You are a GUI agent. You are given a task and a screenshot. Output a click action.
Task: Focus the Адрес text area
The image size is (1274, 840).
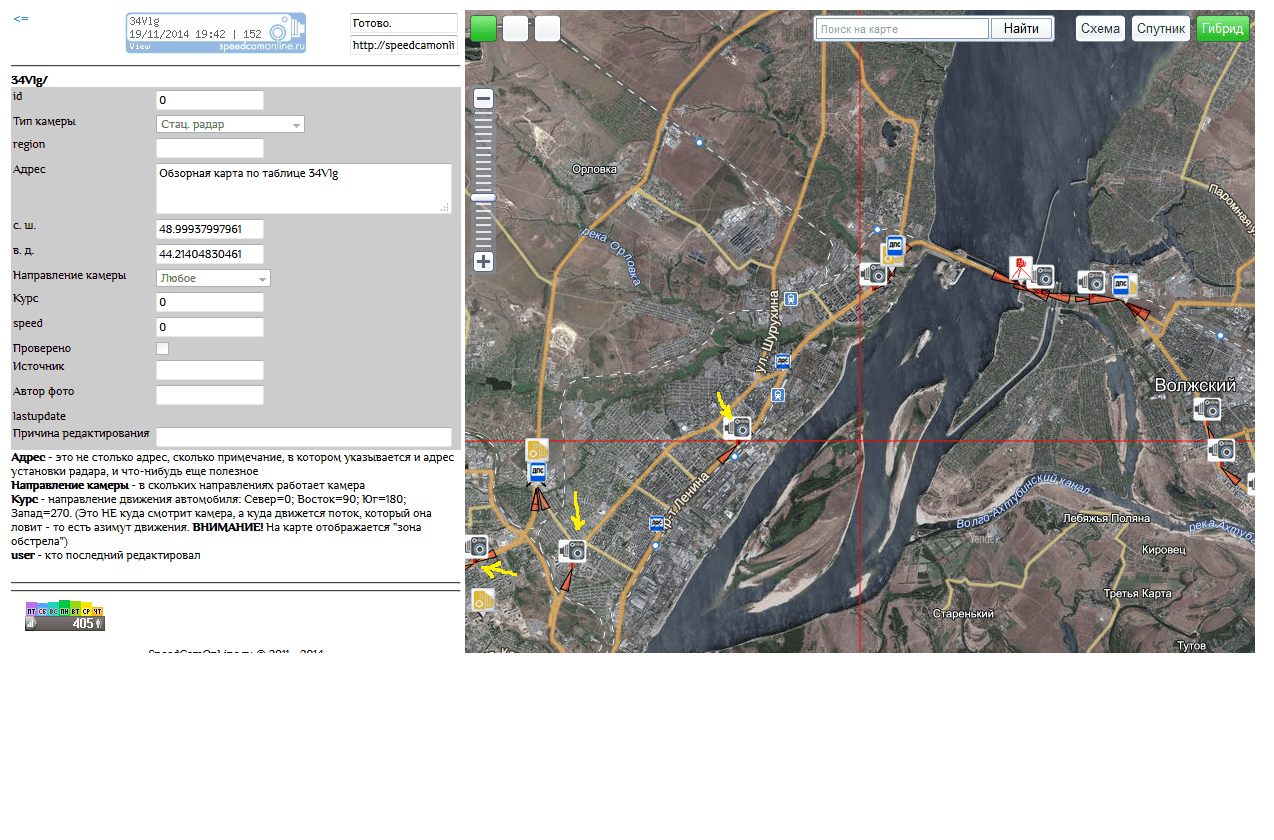[x=303, y=188]
